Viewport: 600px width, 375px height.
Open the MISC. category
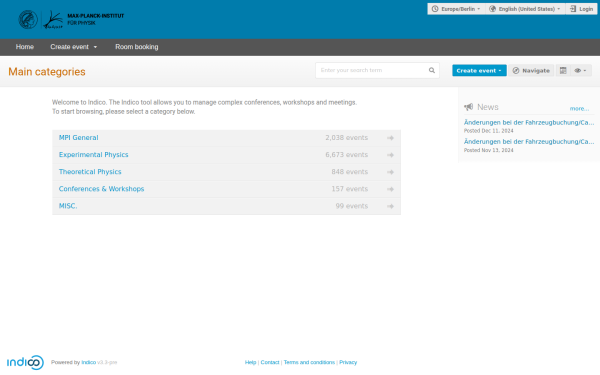pyautogui.click(x=68, y=206)
